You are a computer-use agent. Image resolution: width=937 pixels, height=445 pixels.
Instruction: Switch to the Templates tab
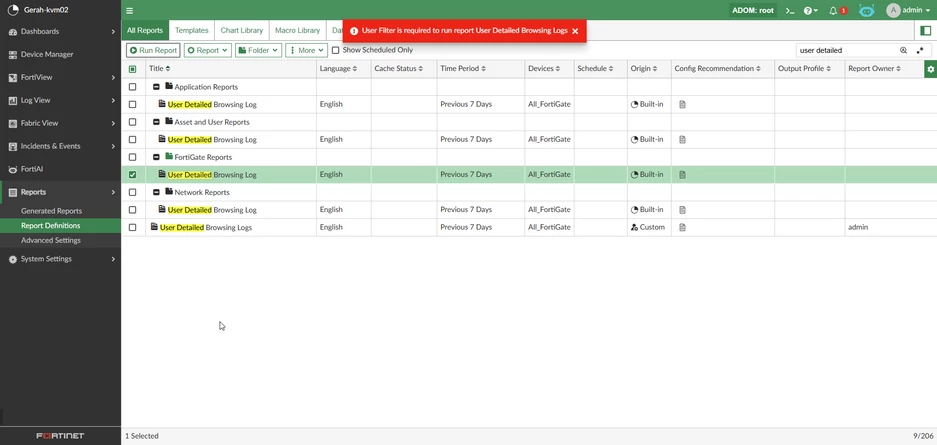[192, 30]
